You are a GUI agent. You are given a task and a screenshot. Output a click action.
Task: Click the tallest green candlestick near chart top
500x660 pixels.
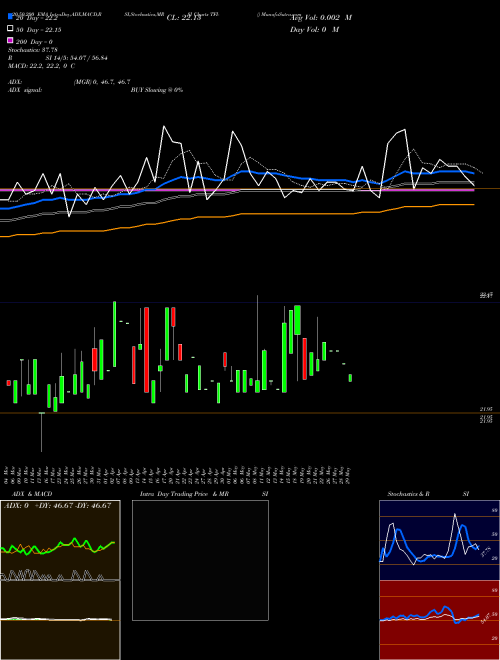(114, 334)
